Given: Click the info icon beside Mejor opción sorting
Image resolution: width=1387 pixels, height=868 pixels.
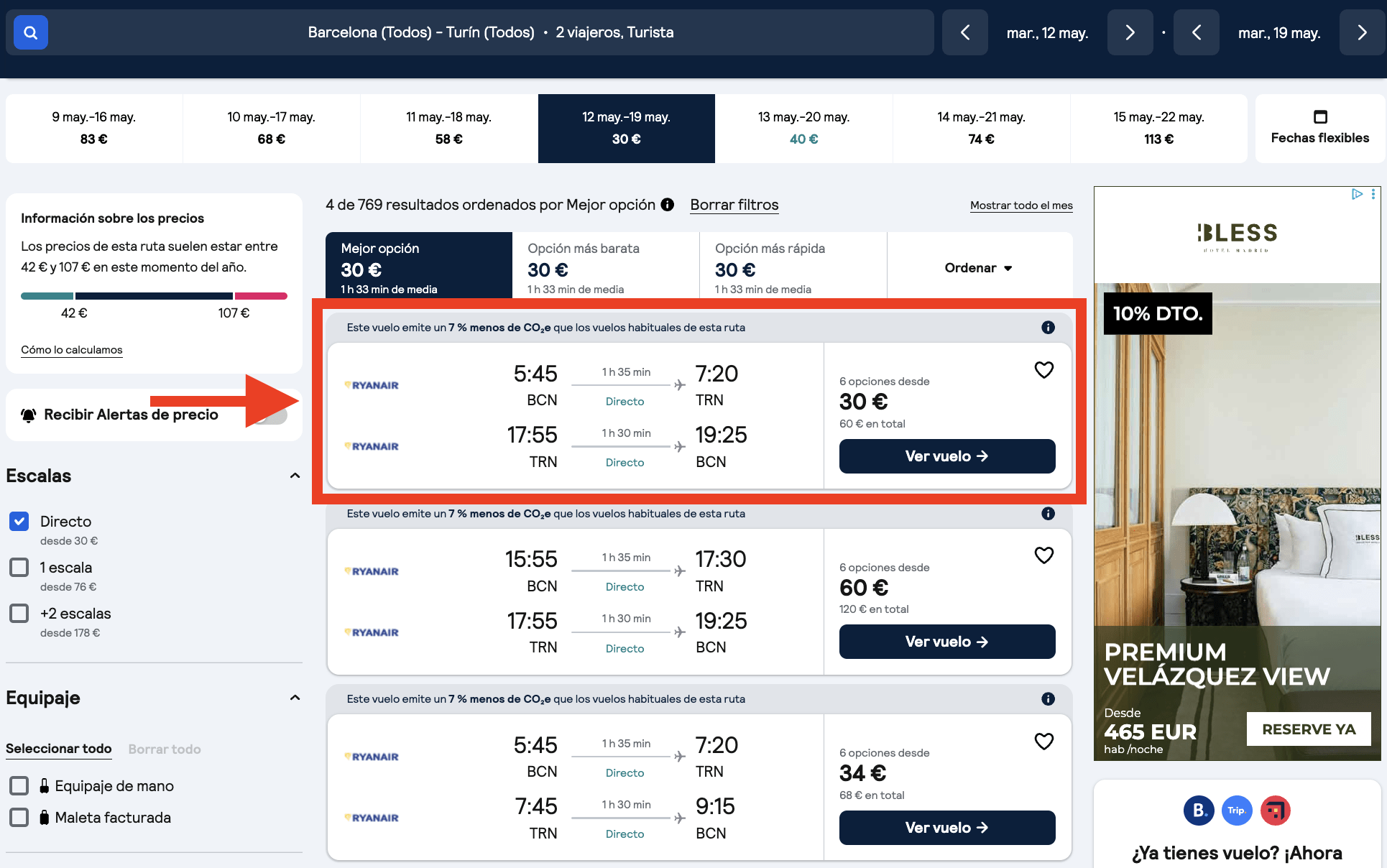Looking at the screenshot, I should point(668,205).
